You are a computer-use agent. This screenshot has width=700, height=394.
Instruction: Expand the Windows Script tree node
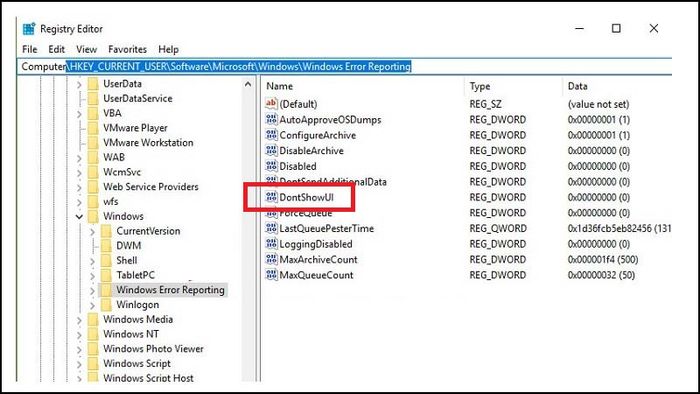point(79,364)
